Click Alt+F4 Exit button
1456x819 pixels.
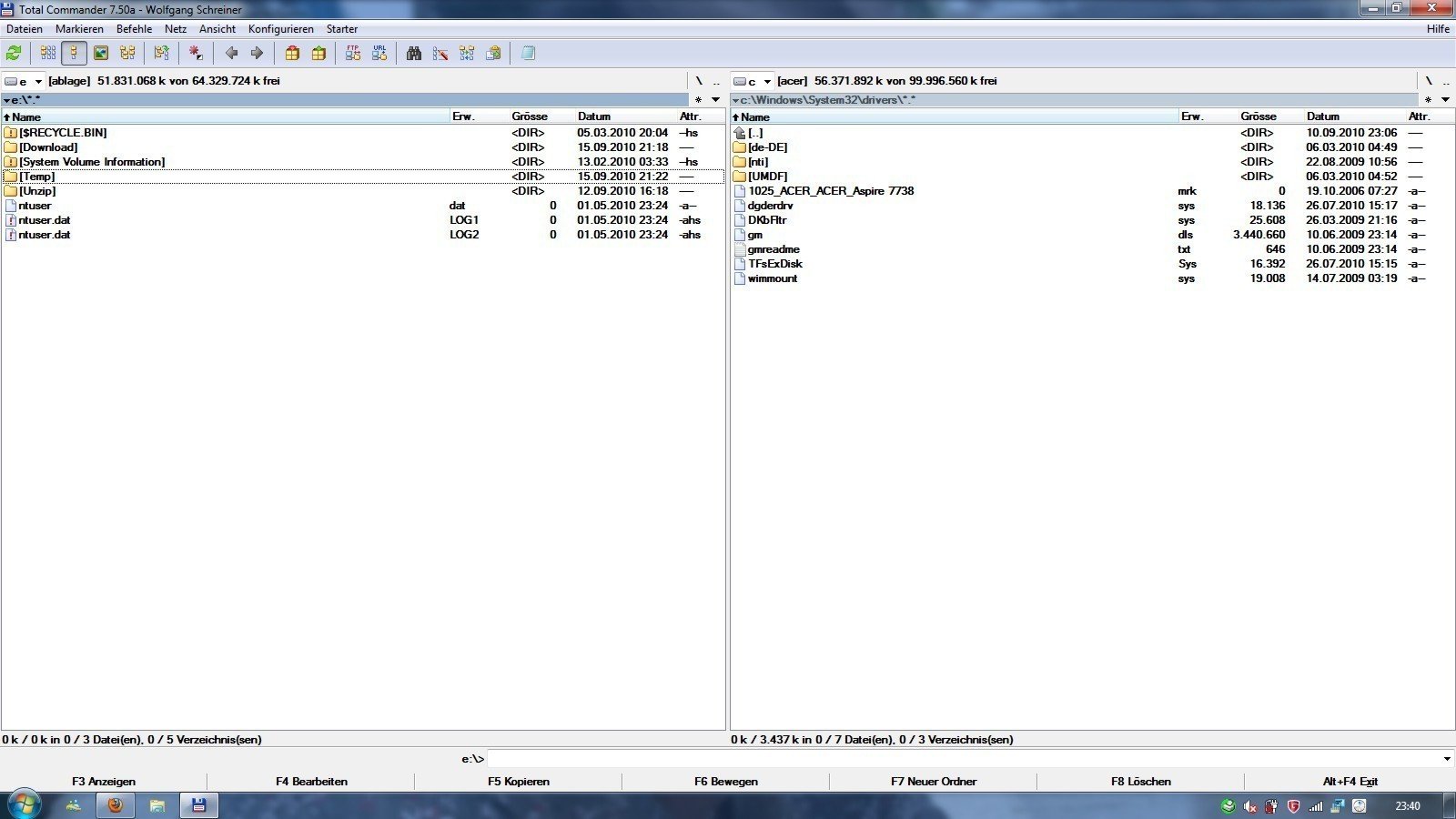[x=1350, y=782]
